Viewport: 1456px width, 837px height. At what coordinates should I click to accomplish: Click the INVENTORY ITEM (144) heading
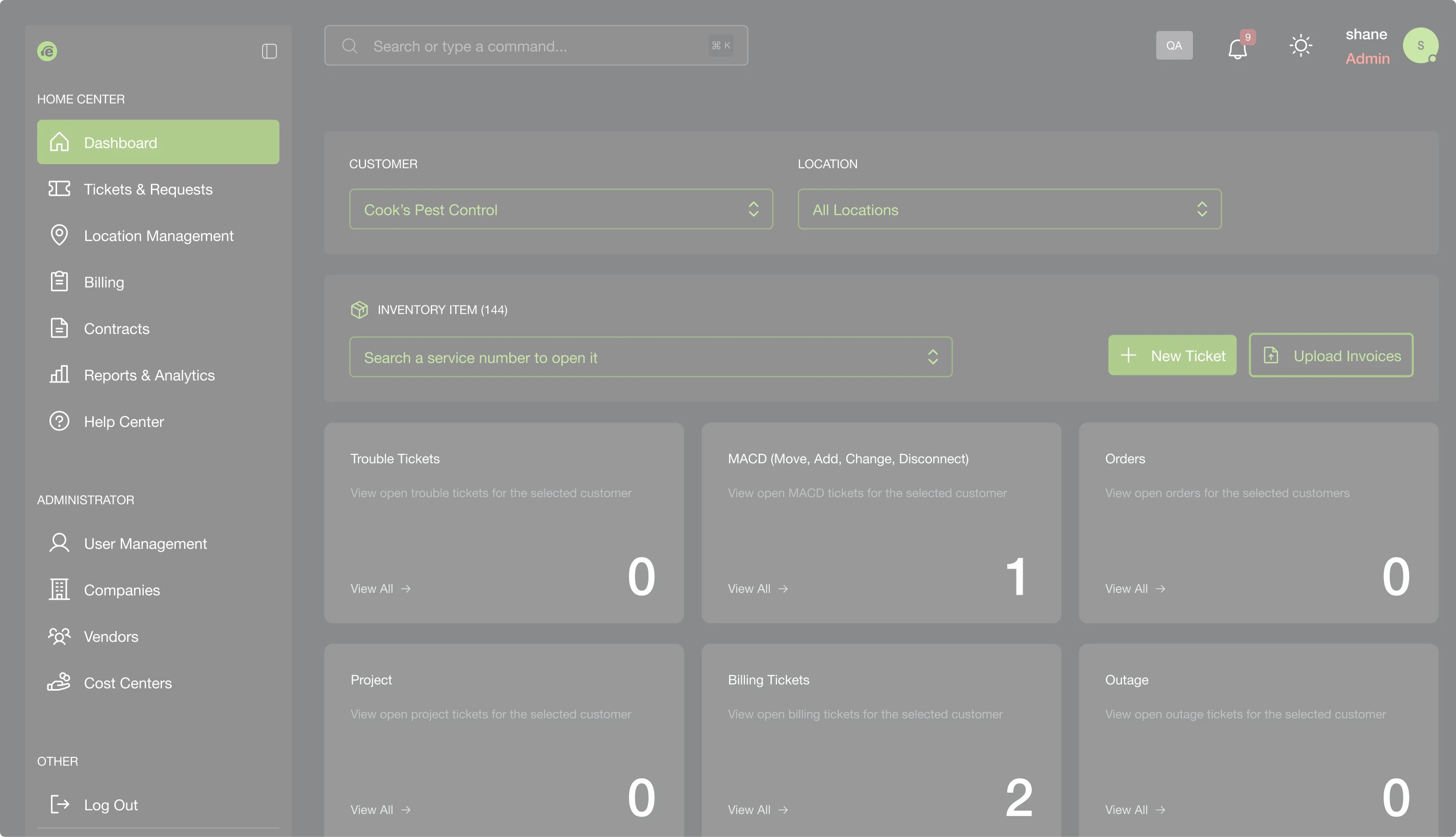[443, 310]
